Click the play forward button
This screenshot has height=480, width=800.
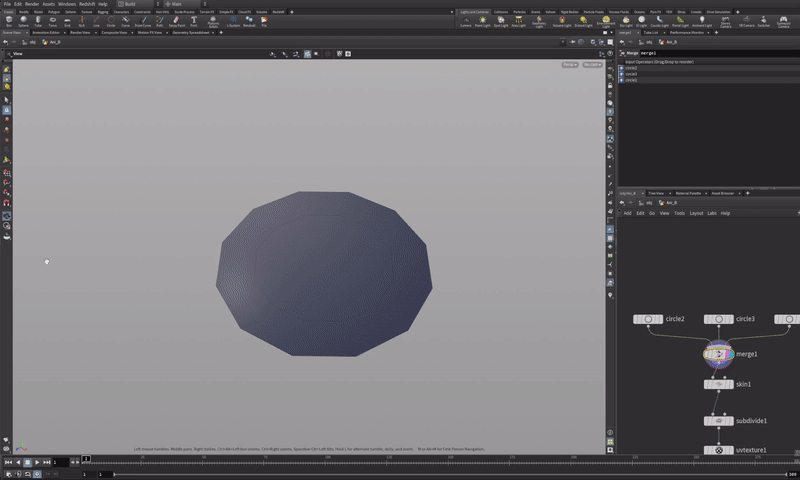point(37,462)
